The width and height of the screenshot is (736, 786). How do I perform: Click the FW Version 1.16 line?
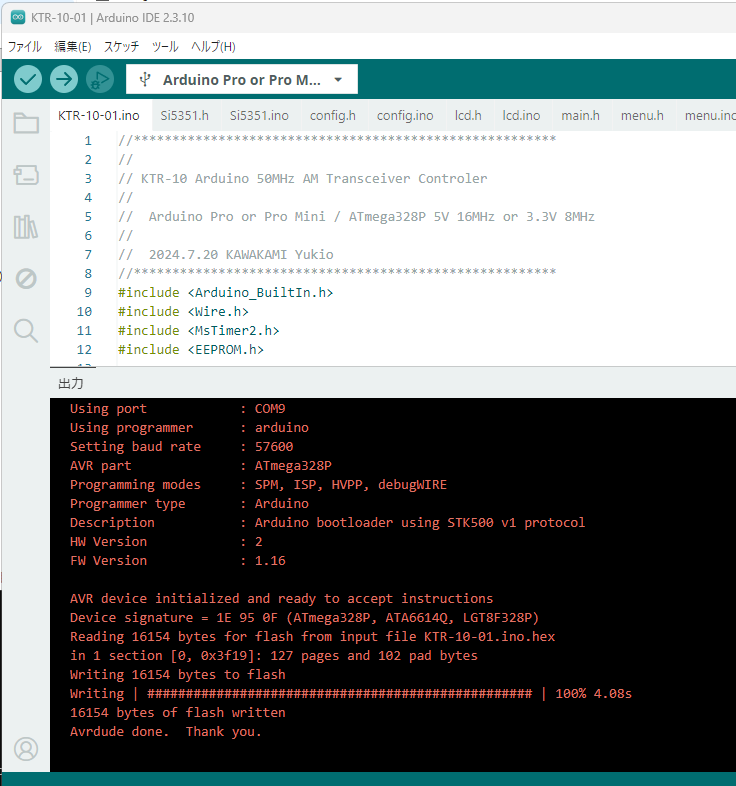[177, 560]
